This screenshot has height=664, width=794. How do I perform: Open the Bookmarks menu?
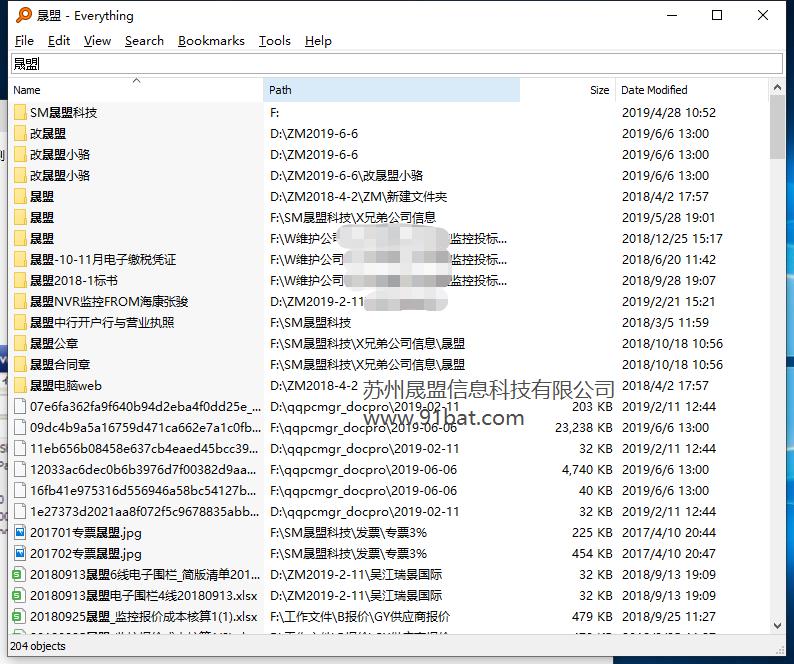click(211, 41)
